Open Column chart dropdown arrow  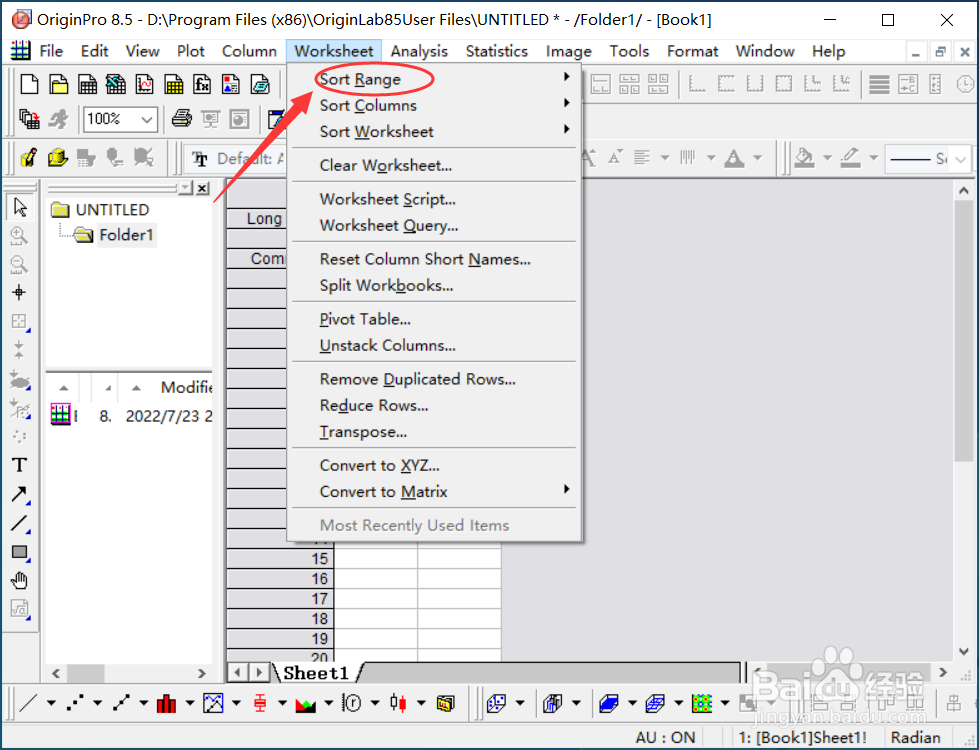190,703
